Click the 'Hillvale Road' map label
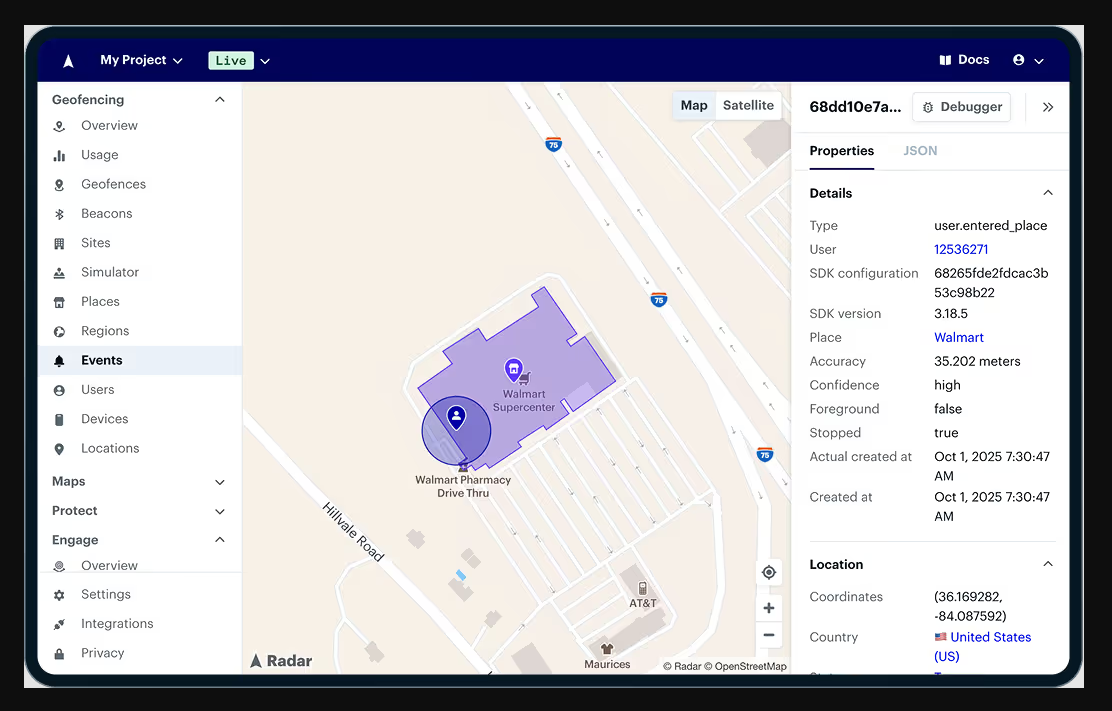1112x711 pixels. [352, 532]
